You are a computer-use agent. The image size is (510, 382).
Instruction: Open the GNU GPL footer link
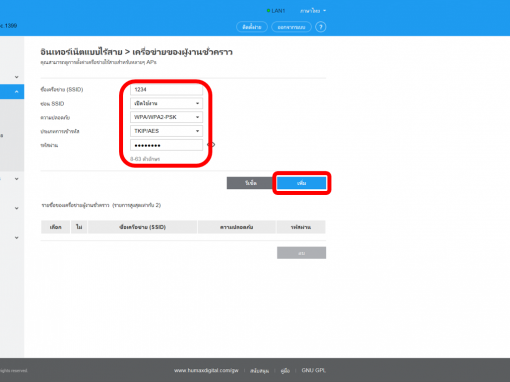313,370
